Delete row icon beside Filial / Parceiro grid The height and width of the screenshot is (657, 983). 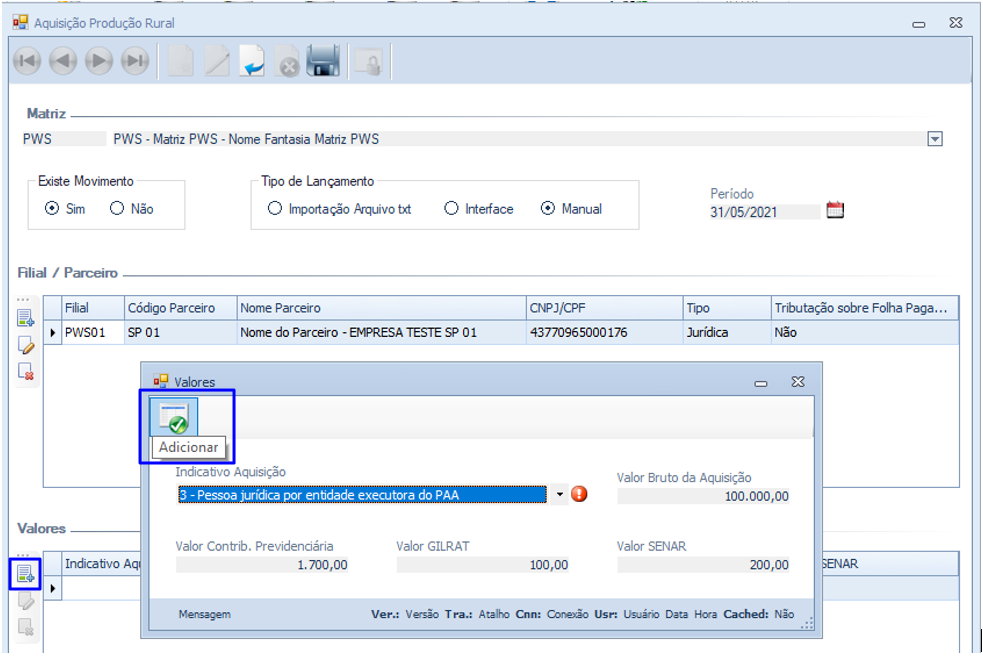26,371
